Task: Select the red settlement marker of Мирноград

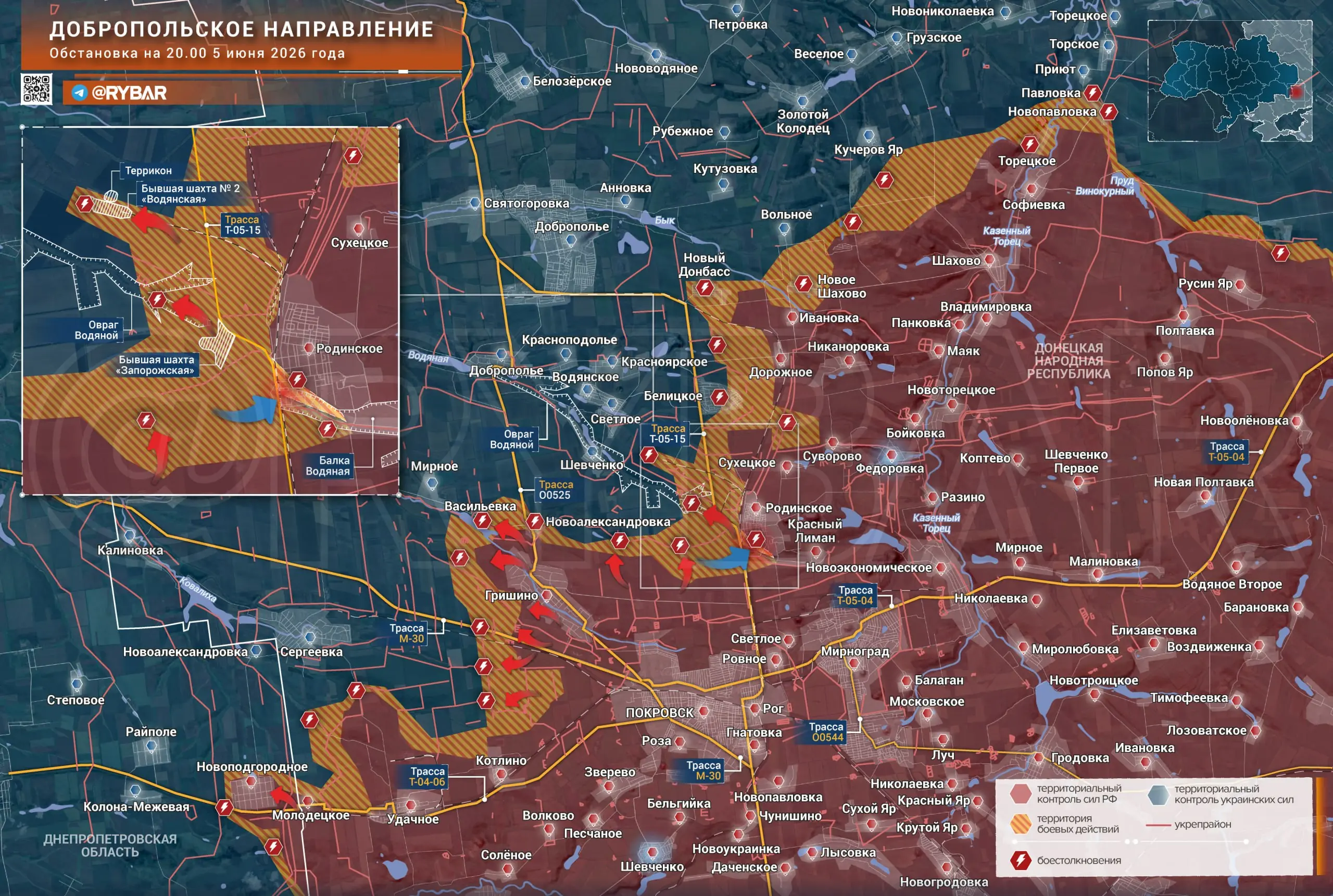Action: (x=853, y=663)
